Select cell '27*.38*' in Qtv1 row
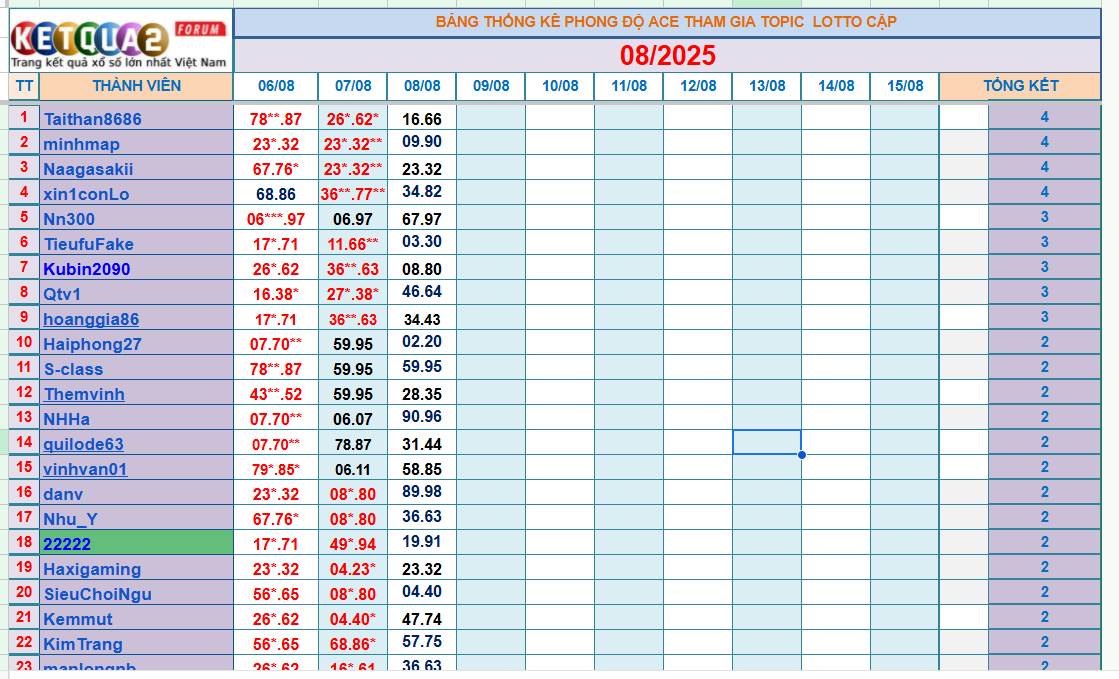This screenshot has height=679, width=1119. pos(353,293)
